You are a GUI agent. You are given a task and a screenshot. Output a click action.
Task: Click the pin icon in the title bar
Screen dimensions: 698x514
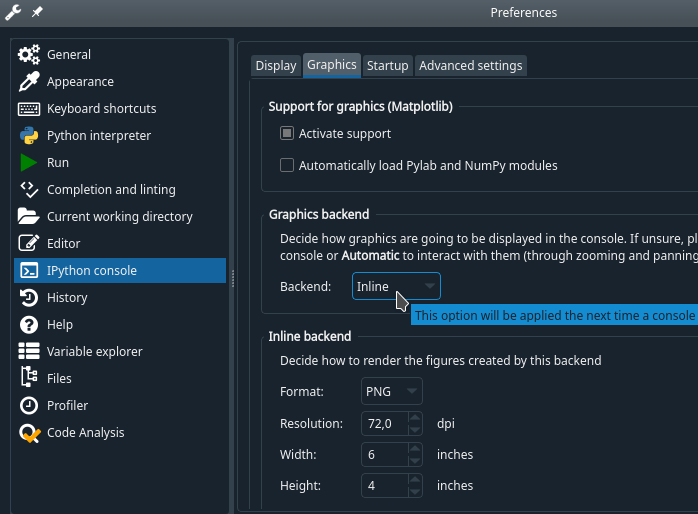coord(38,12)
